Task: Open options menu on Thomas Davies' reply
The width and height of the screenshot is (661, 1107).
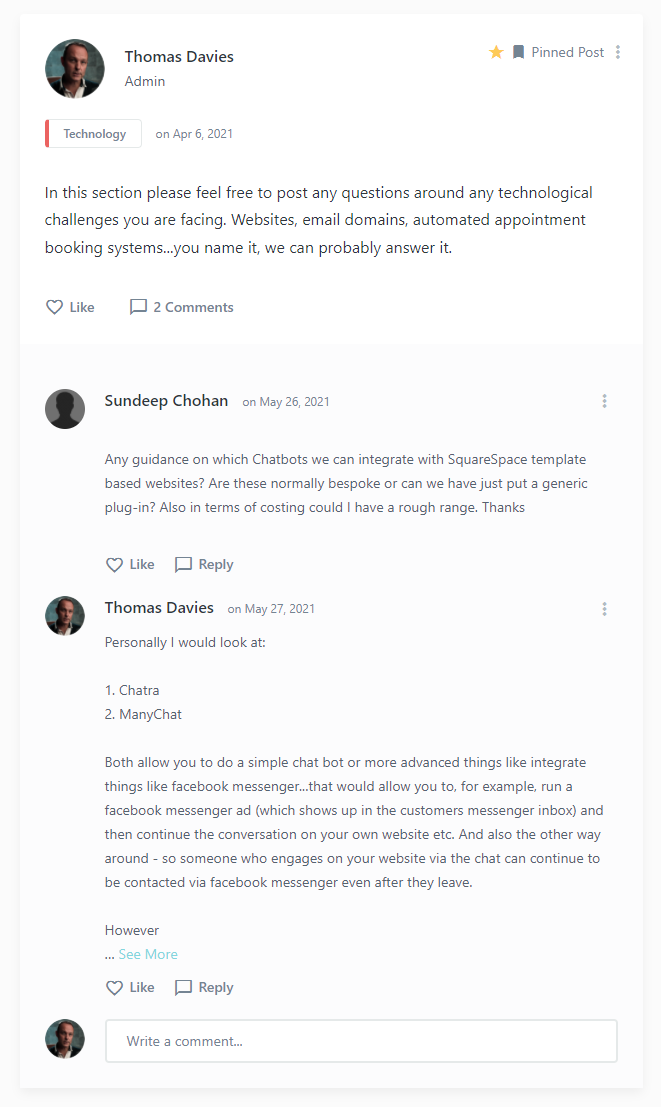Action: pyautogui.click(x=604, y=609)
